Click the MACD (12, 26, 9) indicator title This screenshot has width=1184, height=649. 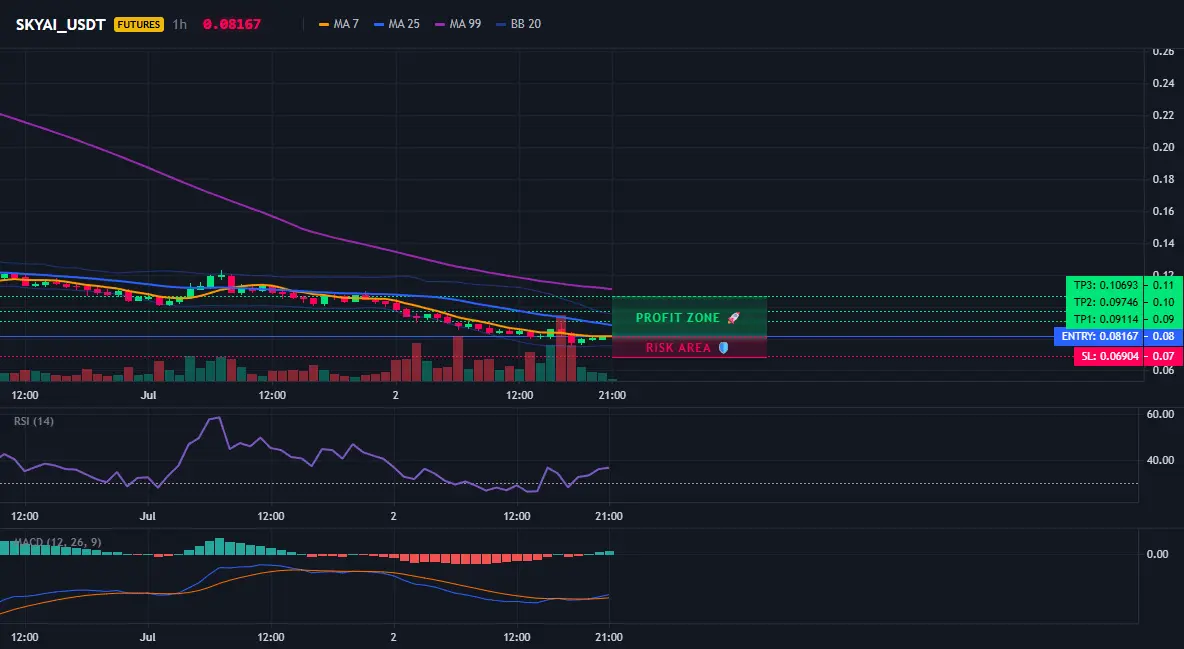tap(59, 542)
